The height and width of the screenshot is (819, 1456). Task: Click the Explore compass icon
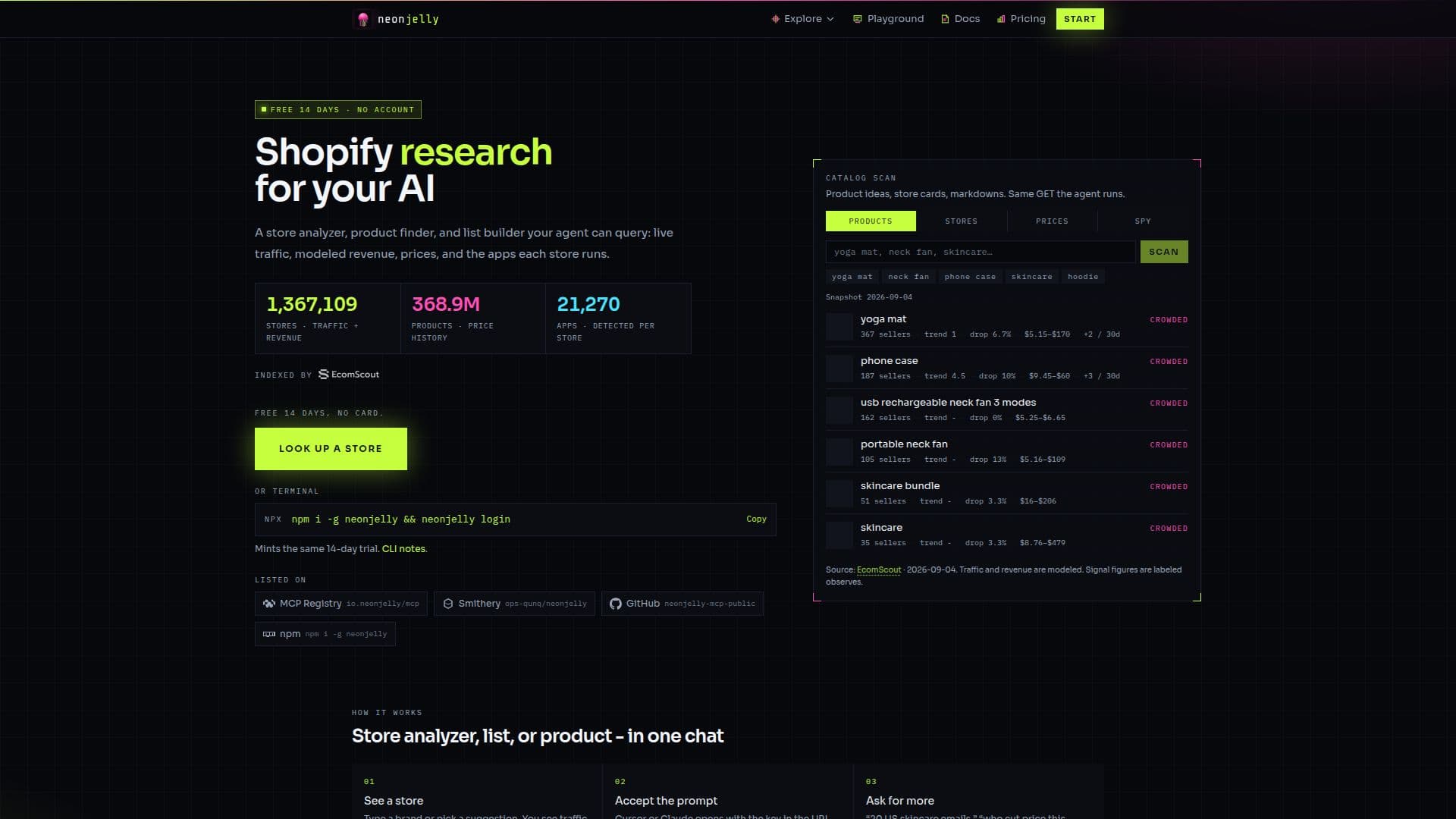(x=775, y=19)
